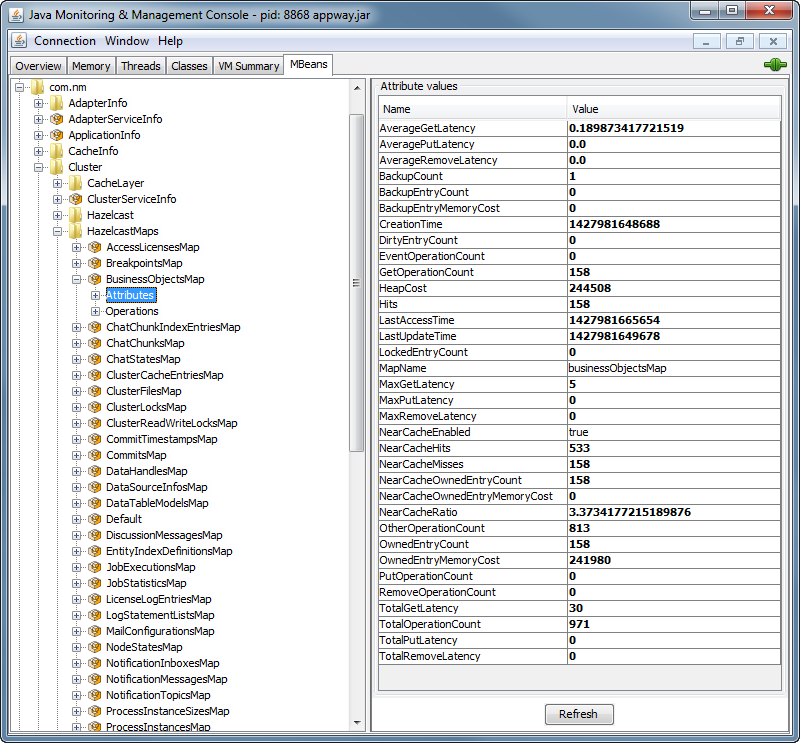The height and width of the screenshot is (743, 800).
Task: Open the Help menu
Action: click(170, 41)
